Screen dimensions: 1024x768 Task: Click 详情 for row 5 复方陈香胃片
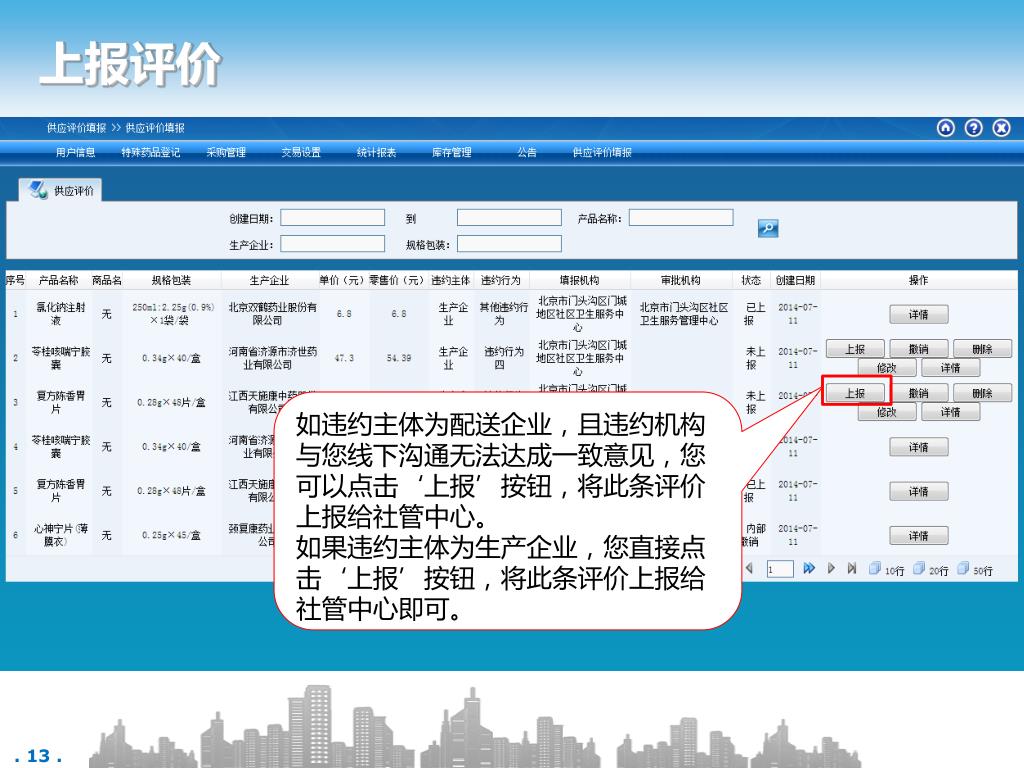pyautogui.click(x=918, y=492)
